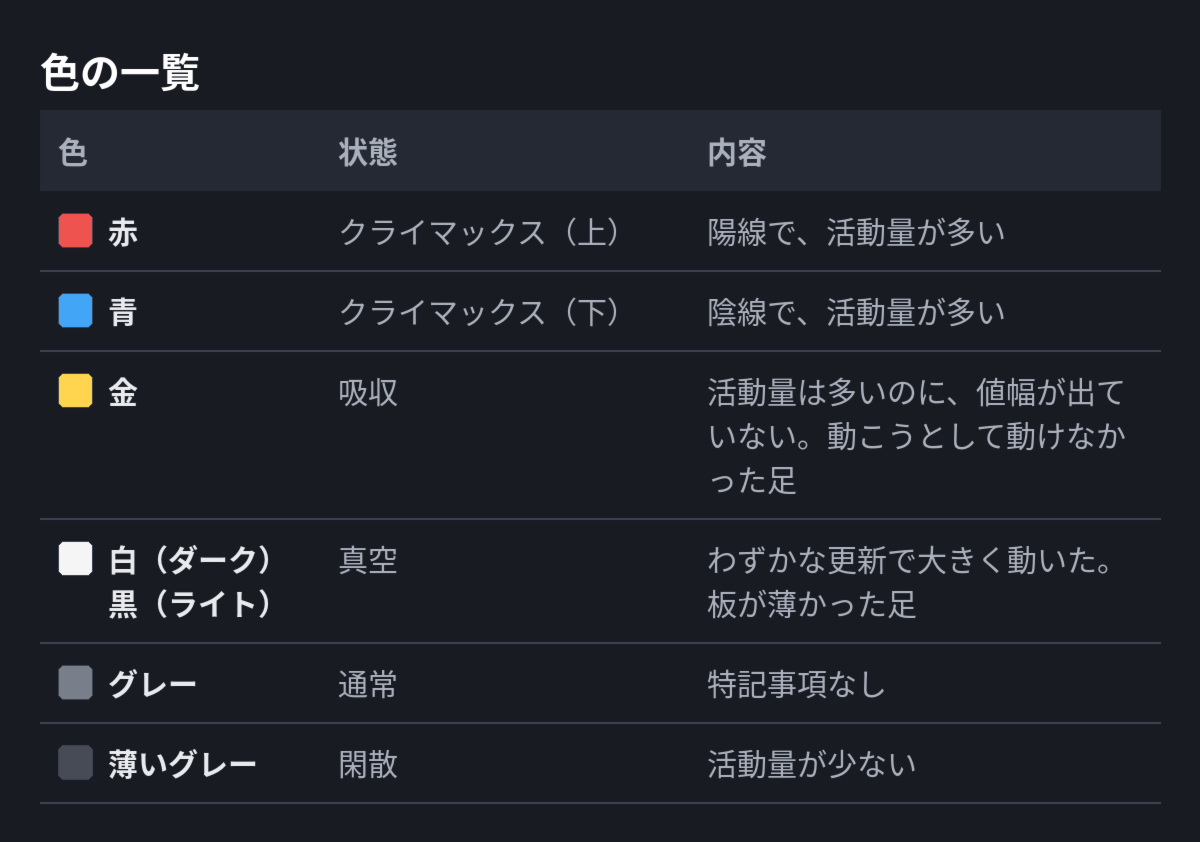The image size is (1200, 842).
Task: Click the グレー color swatch
Action: (x=76, y=683)
